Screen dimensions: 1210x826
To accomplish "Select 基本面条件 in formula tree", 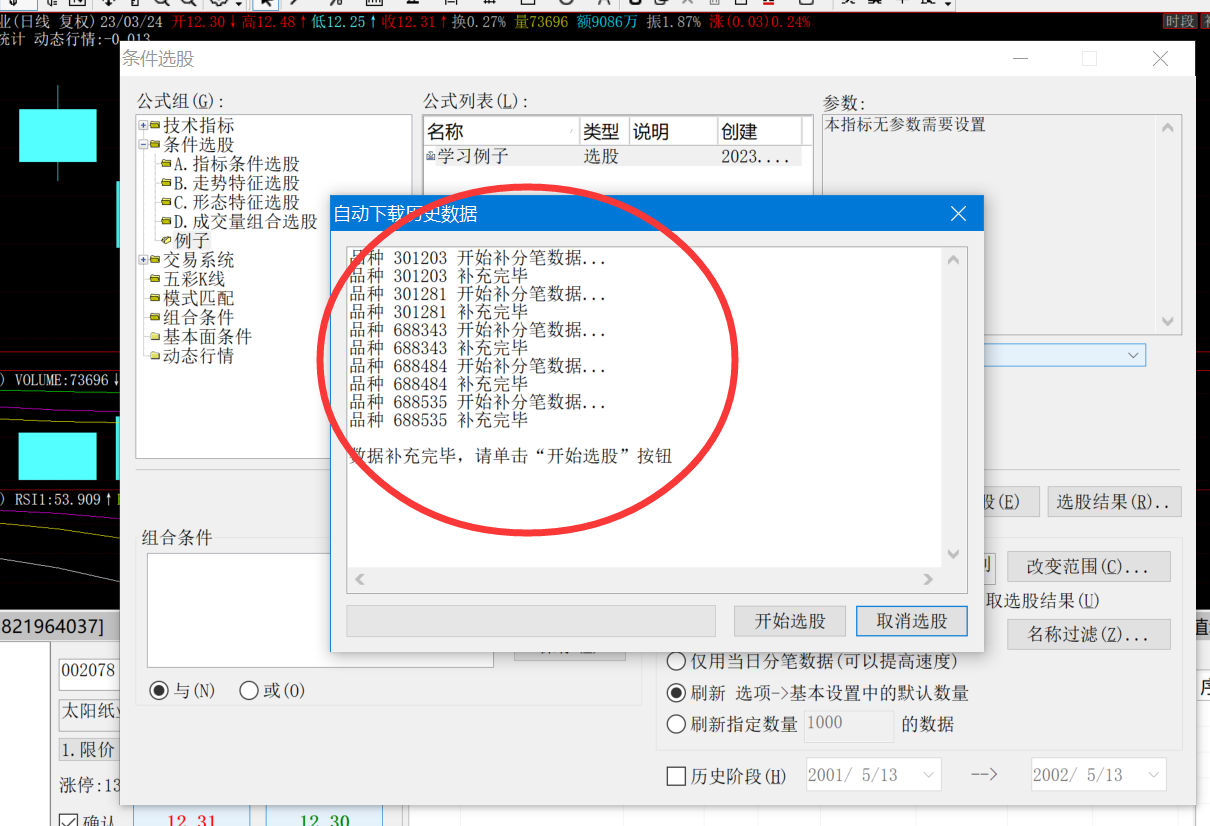I will 207,337.
